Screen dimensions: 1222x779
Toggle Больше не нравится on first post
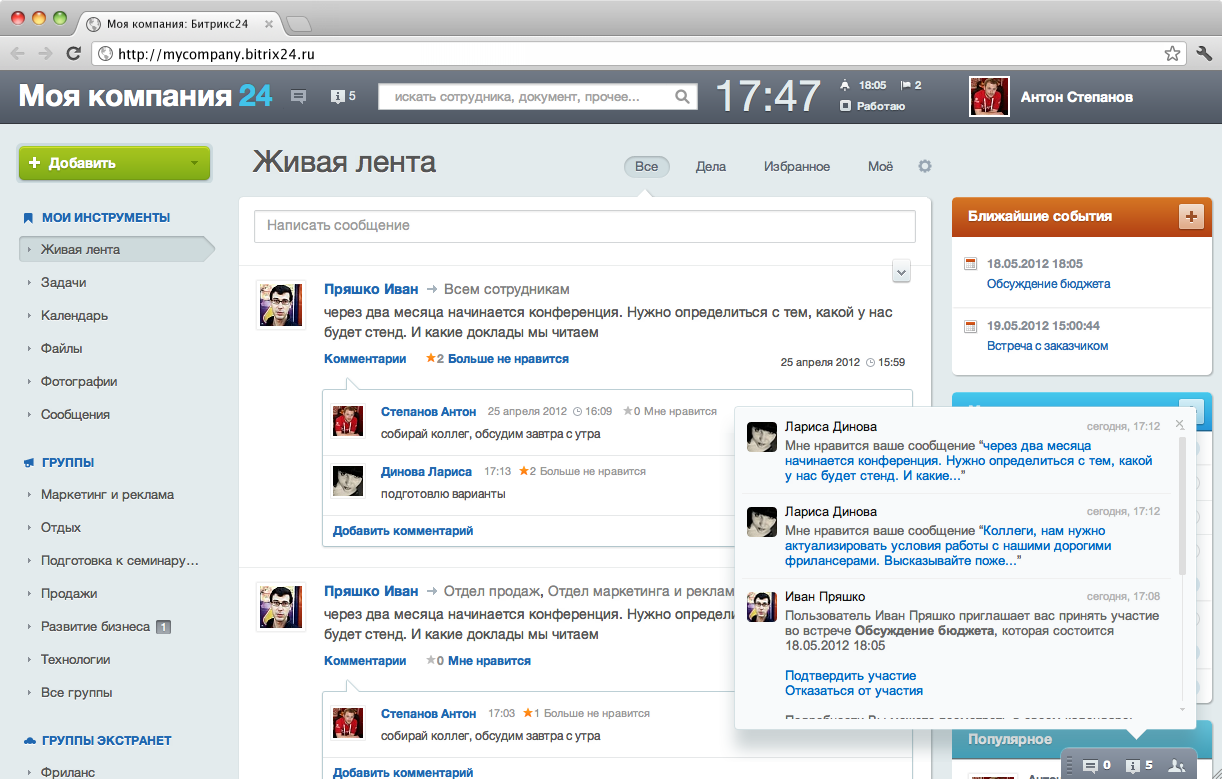[508, 358]
